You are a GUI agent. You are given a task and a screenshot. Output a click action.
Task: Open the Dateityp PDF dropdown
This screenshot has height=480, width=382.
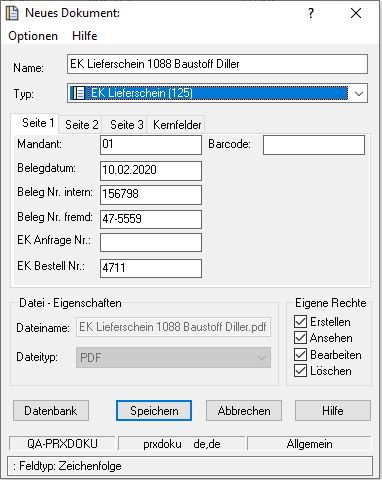click(173, 358)
